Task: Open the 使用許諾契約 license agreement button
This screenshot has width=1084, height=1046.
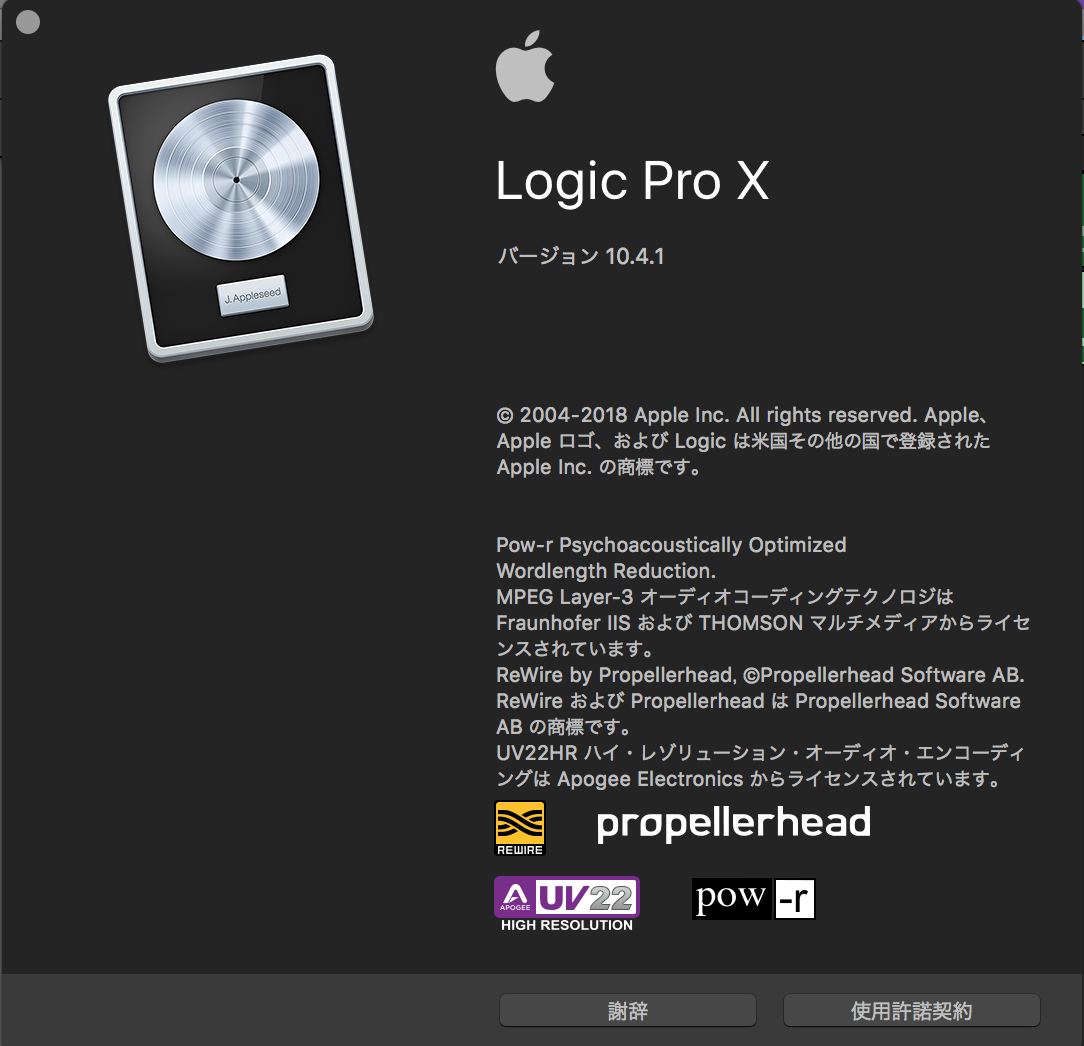Action: pos(911,1011)
